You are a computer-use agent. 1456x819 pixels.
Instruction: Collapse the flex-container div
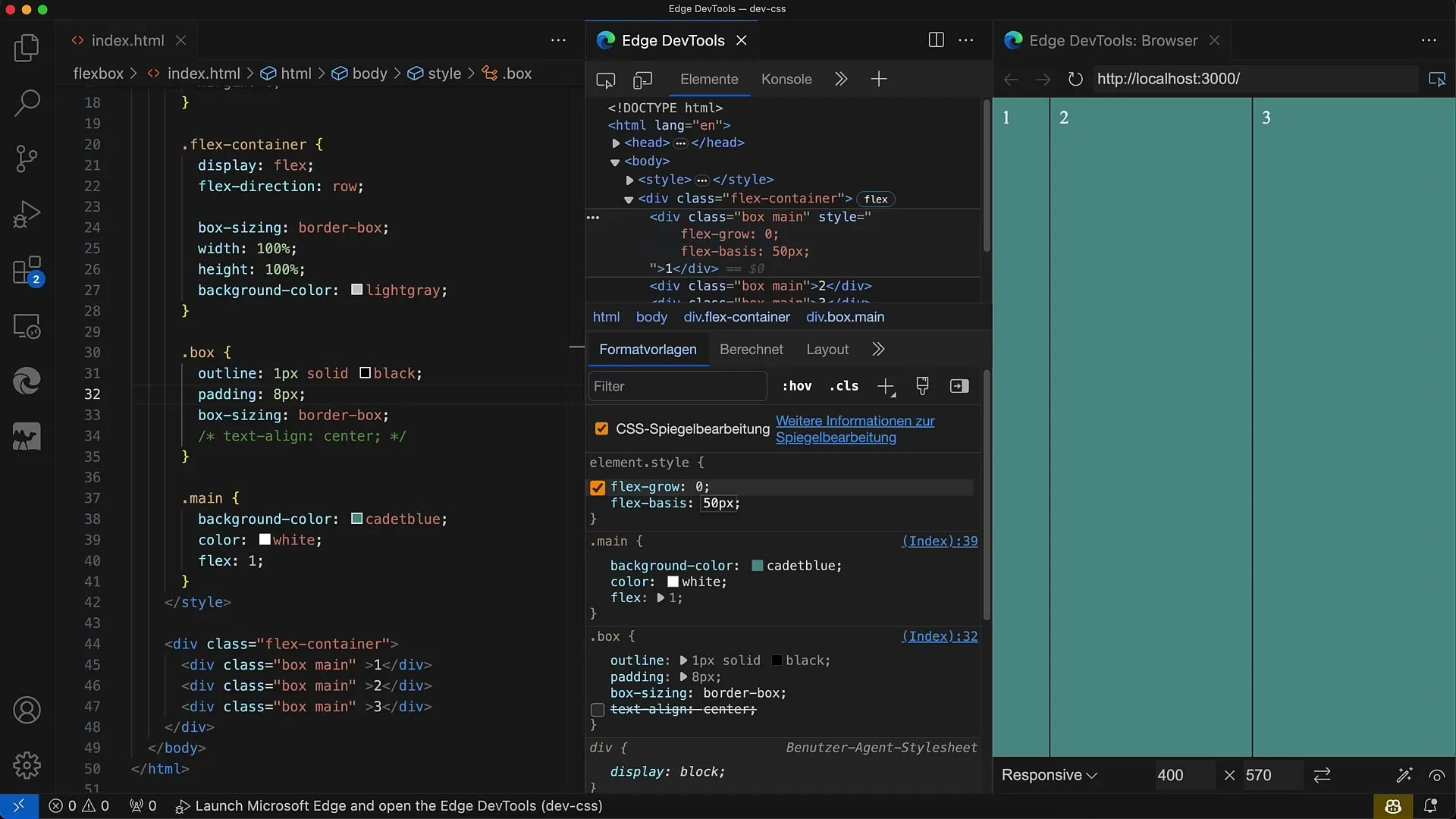click(x=629, y=199)
